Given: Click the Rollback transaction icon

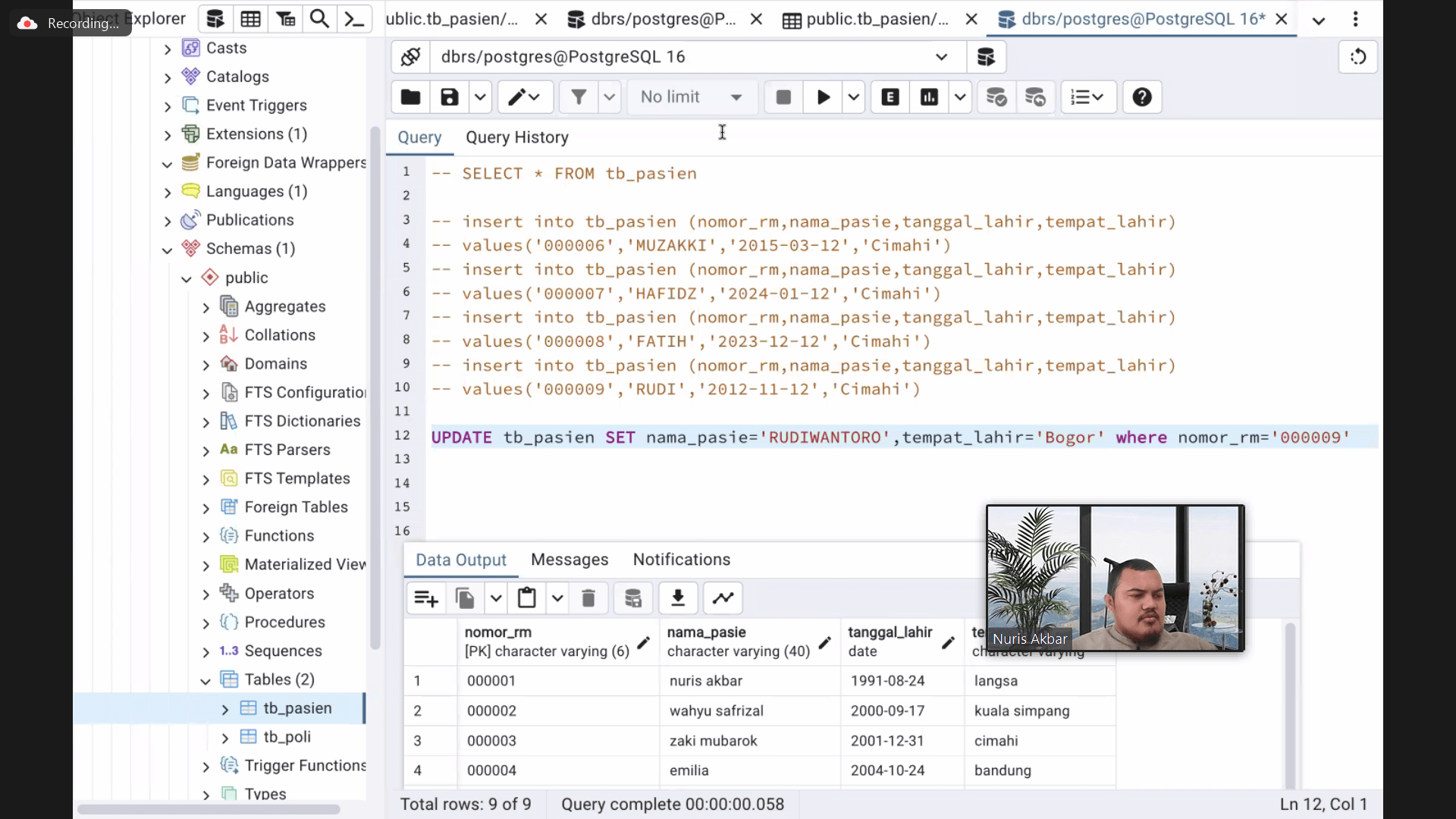Looking at the screenshot, I should pyautogui.click(x=1035, y=97).
